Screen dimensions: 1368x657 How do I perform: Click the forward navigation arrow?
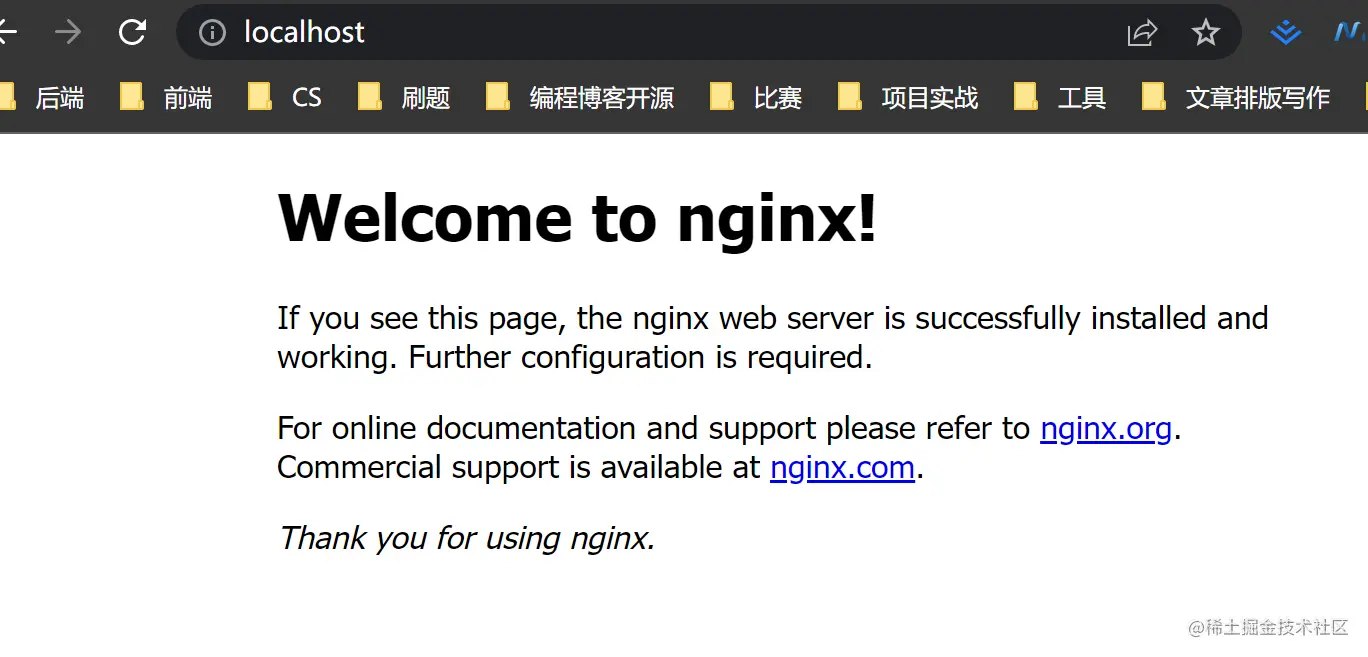point(68,32)
